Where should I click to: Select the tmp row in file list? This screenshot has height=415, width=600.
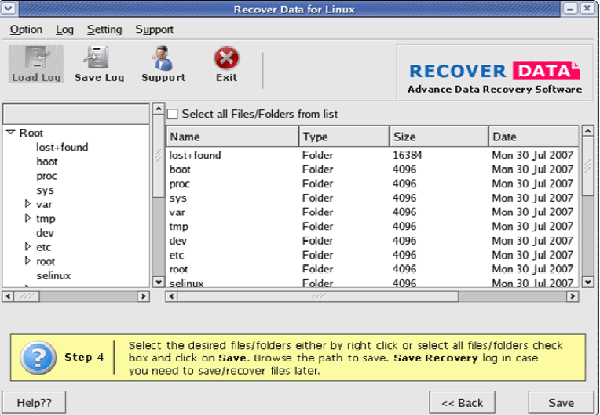click(x=372, y=226)
